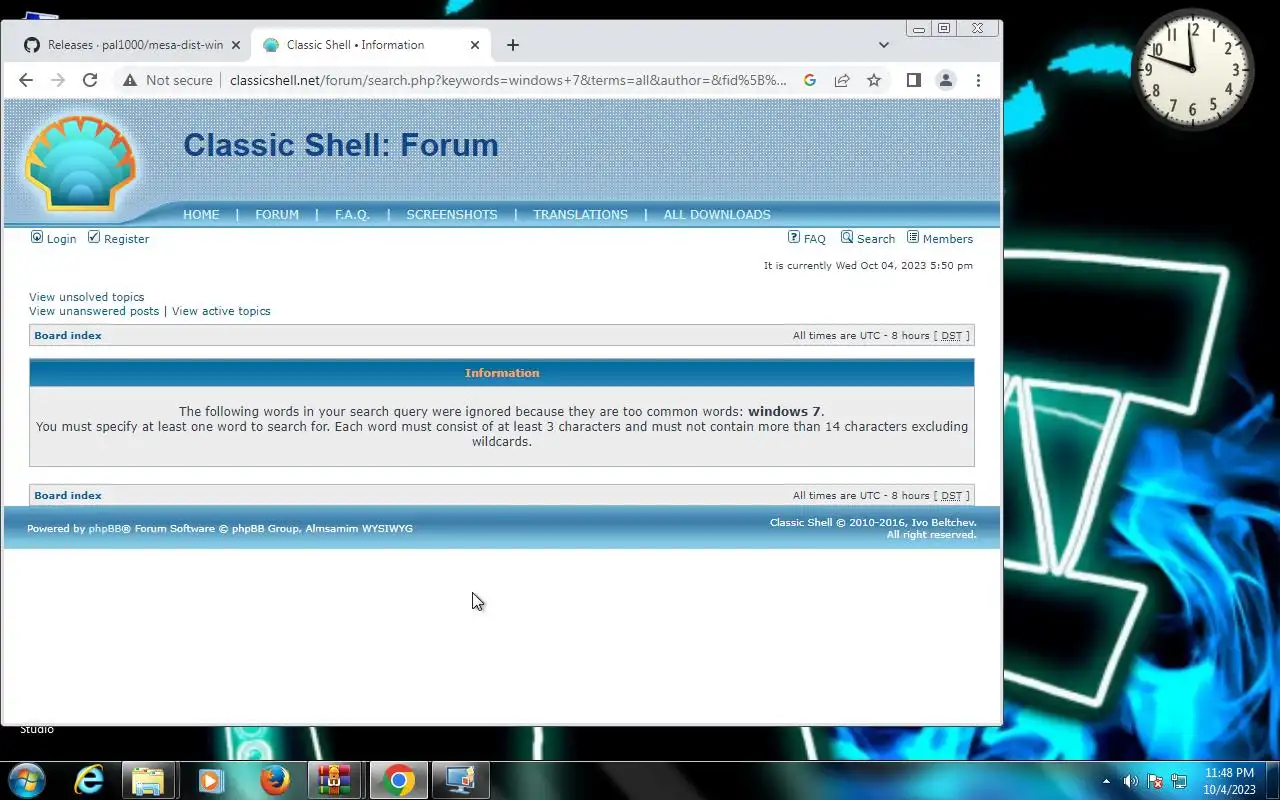Image resolution: width=1280 pixels, height=800 pixels.
Task: Open Windows Media Player in taskbar
Action: click(x=211, y=780)
